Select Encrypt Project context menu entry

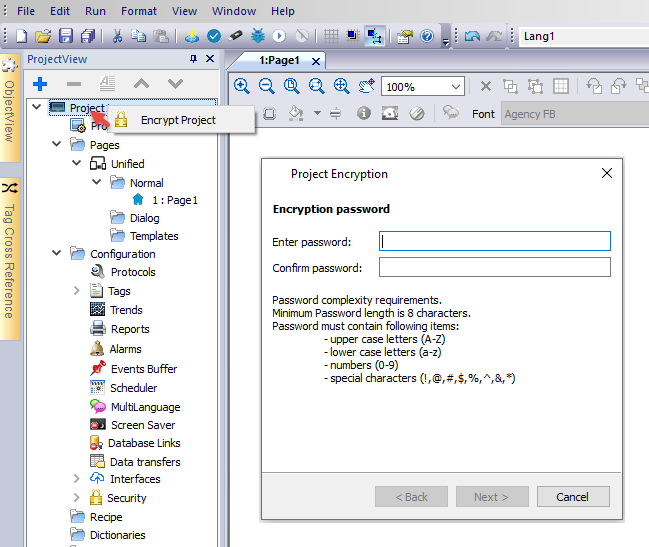[x=178, y=120]
